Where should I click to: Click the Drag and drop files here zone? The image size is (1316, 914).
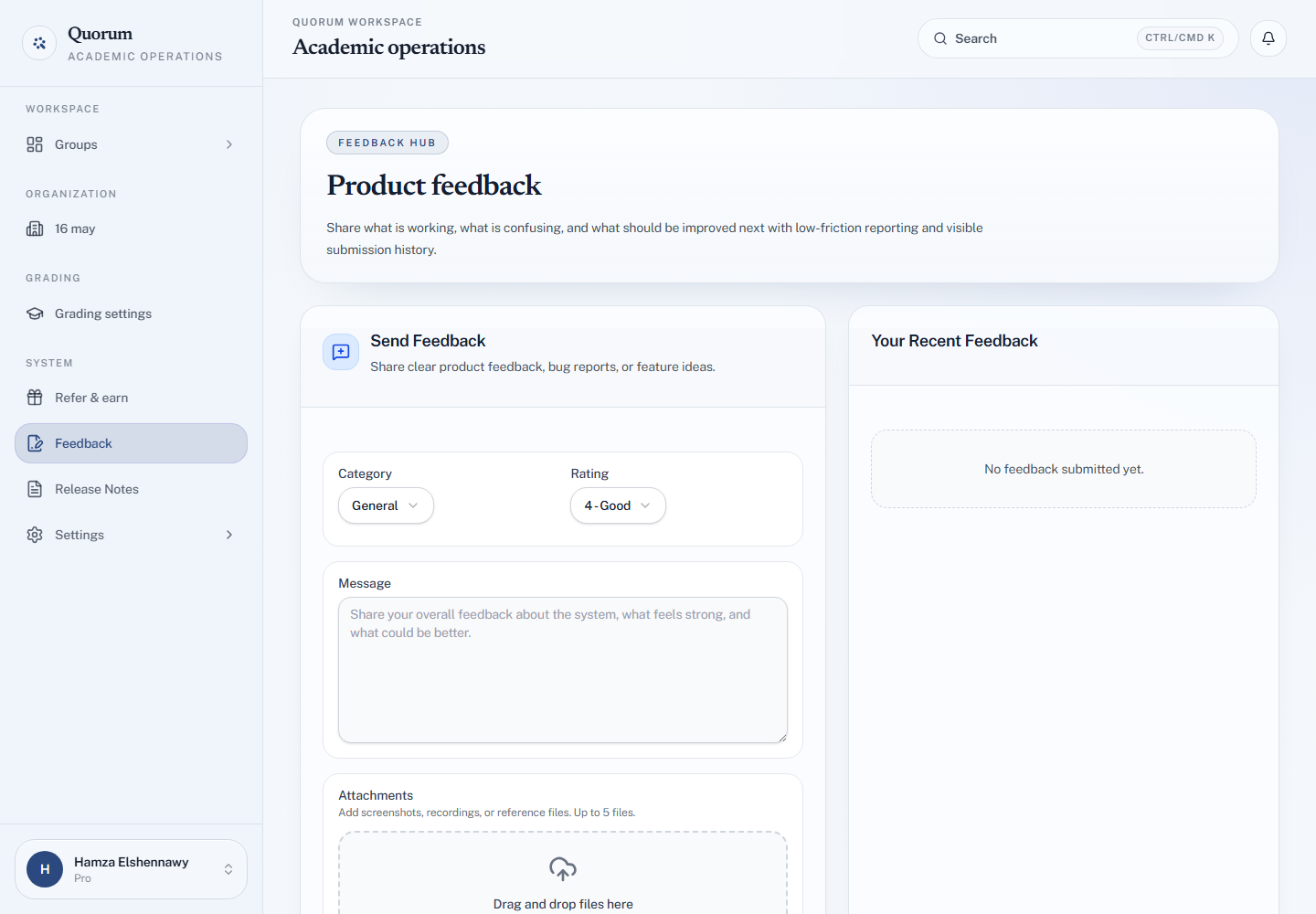[x=563, y=873]
